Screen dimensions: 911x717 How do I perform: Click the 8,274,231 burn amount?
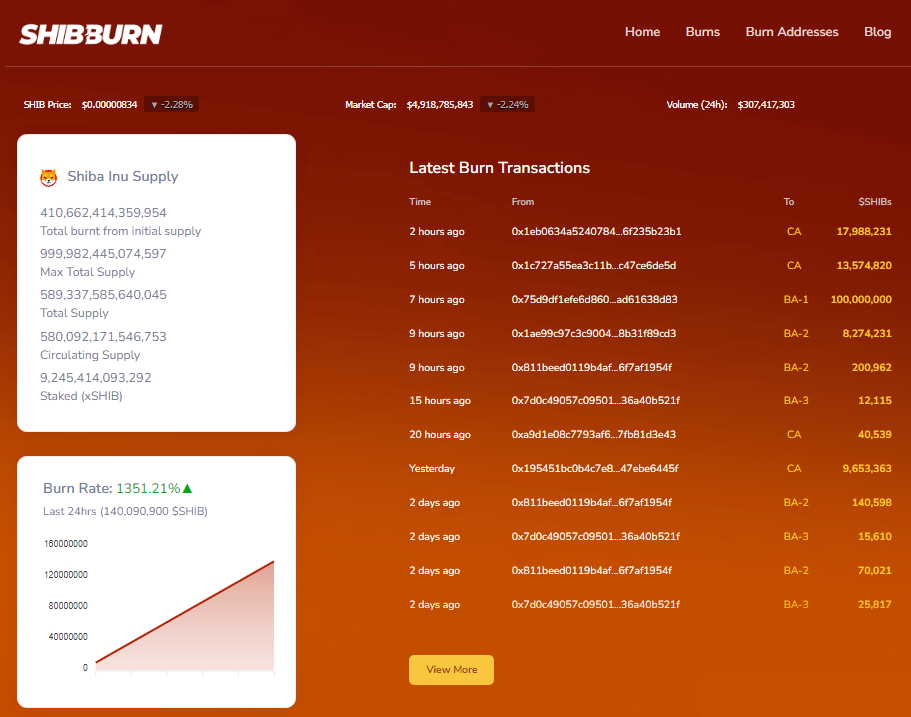coord(866,334)
